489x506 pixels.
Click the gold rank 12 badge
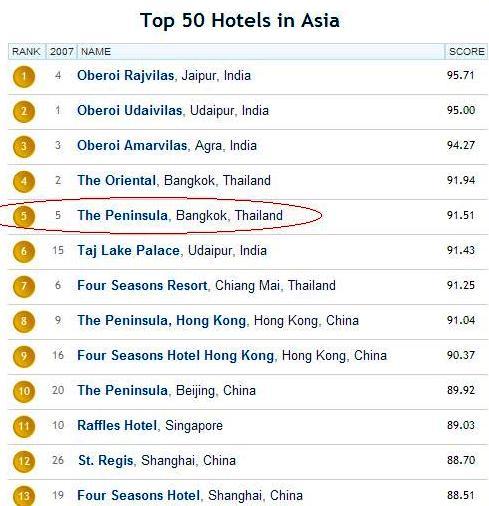[x=24, y=461]
